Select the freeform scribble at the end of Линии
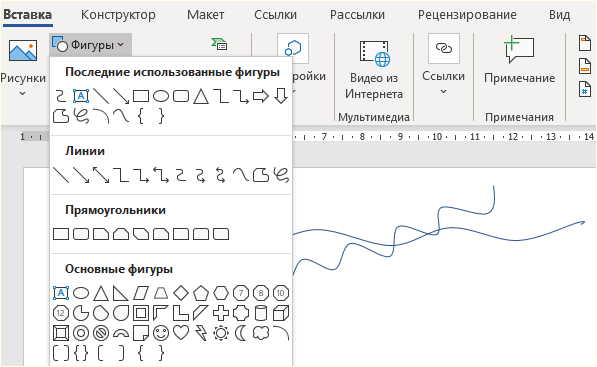This screenshot has width=597, height=367. pos(281,175)
